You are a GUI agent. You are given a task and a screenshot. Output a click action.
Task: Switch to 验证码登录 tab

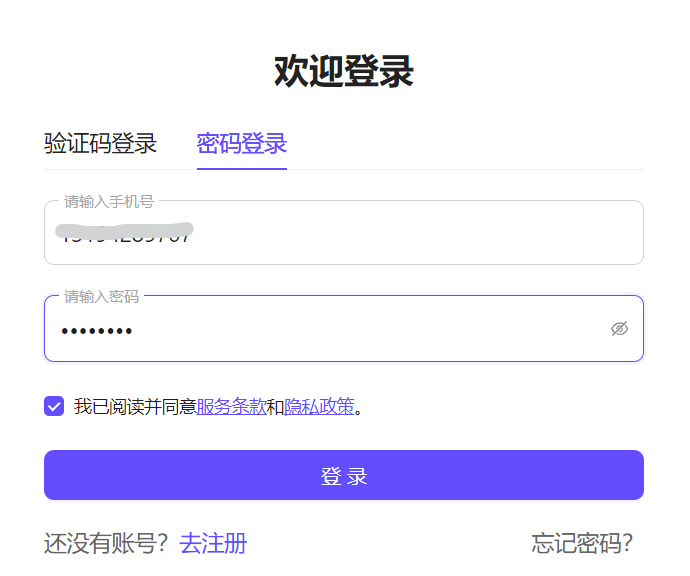click(x=100, y=143)
